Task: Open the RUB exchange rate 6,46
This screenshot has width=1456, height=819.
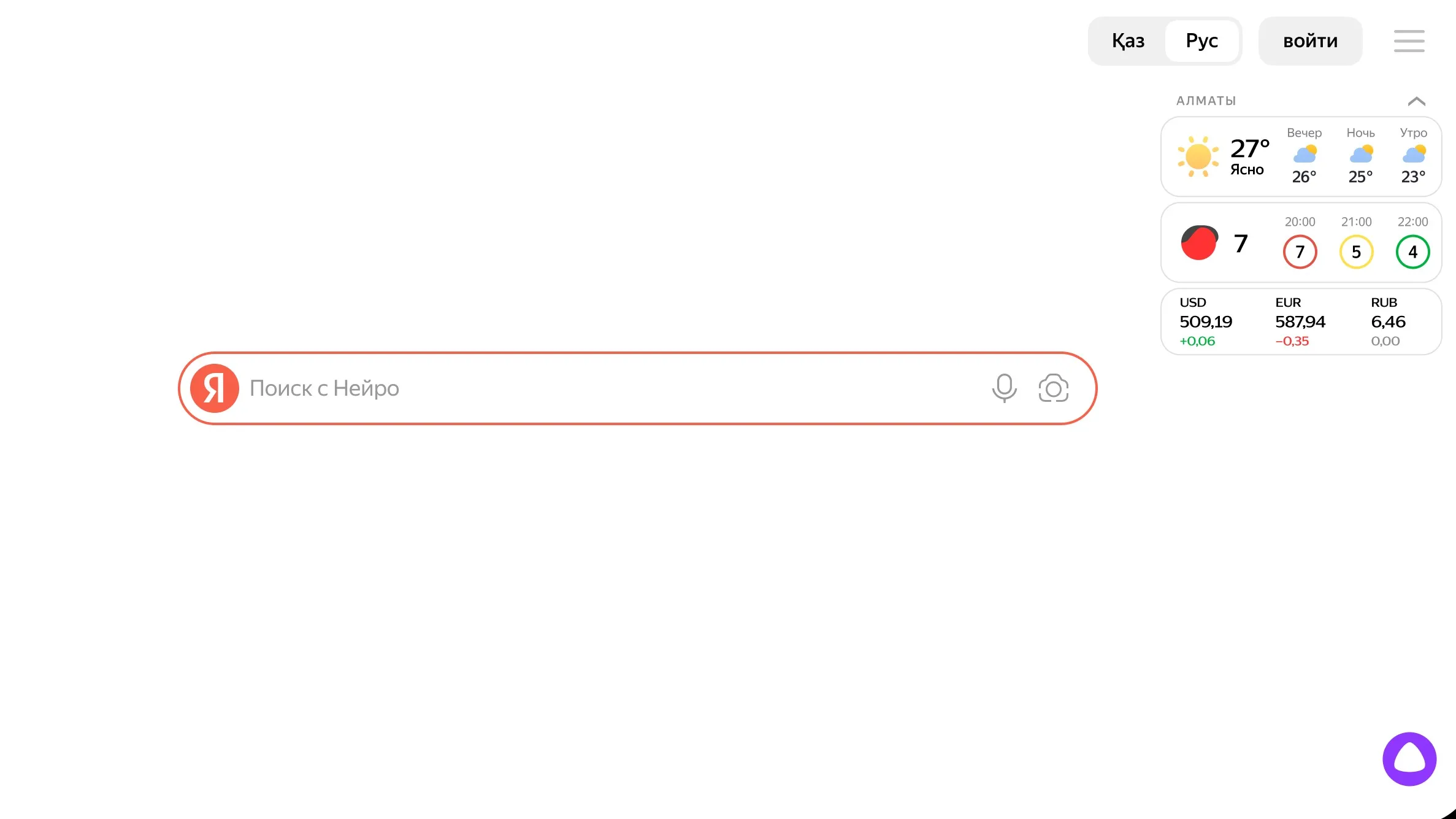Action: click(x=1388, y=321)
